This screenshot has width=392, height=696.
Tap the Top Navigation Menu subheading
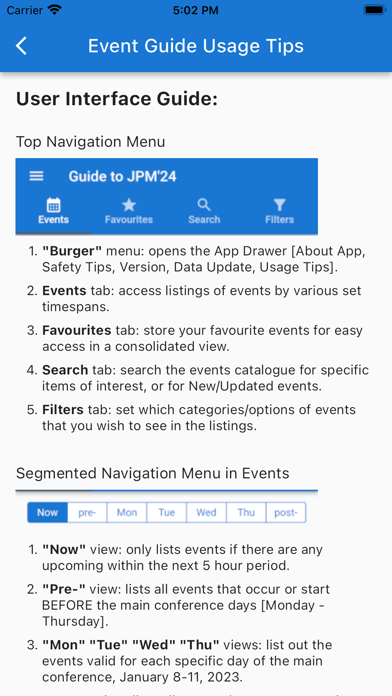pos(91,142)
